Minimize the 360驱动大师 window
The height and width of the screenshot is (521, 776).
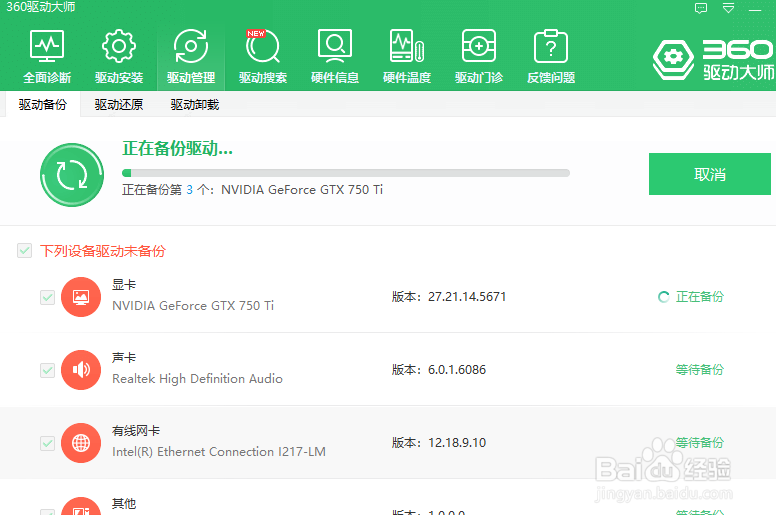click(x=755, y=9)
